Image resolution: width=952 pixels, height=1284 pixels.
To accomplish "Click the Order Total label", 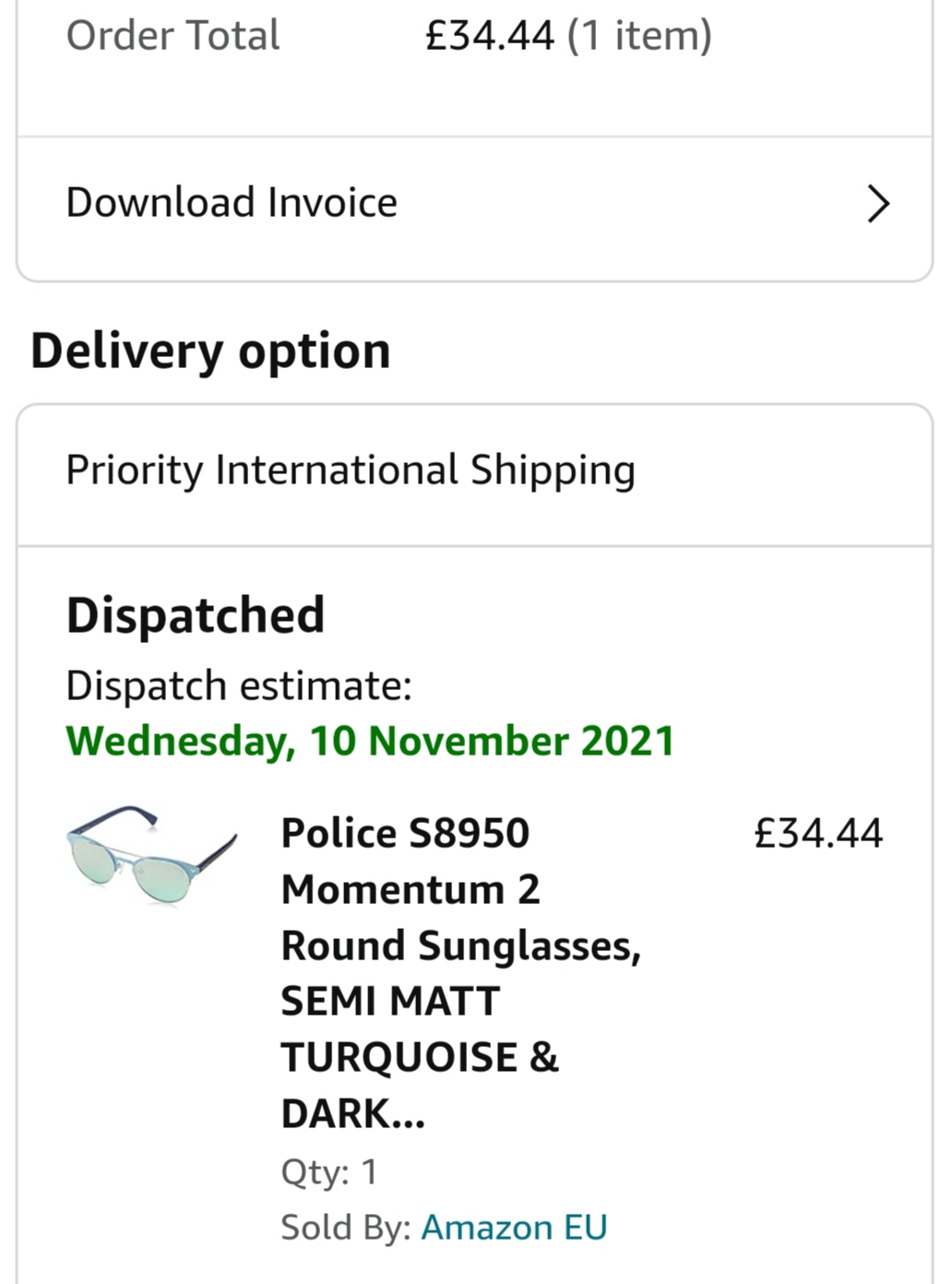I will (173, 36).
